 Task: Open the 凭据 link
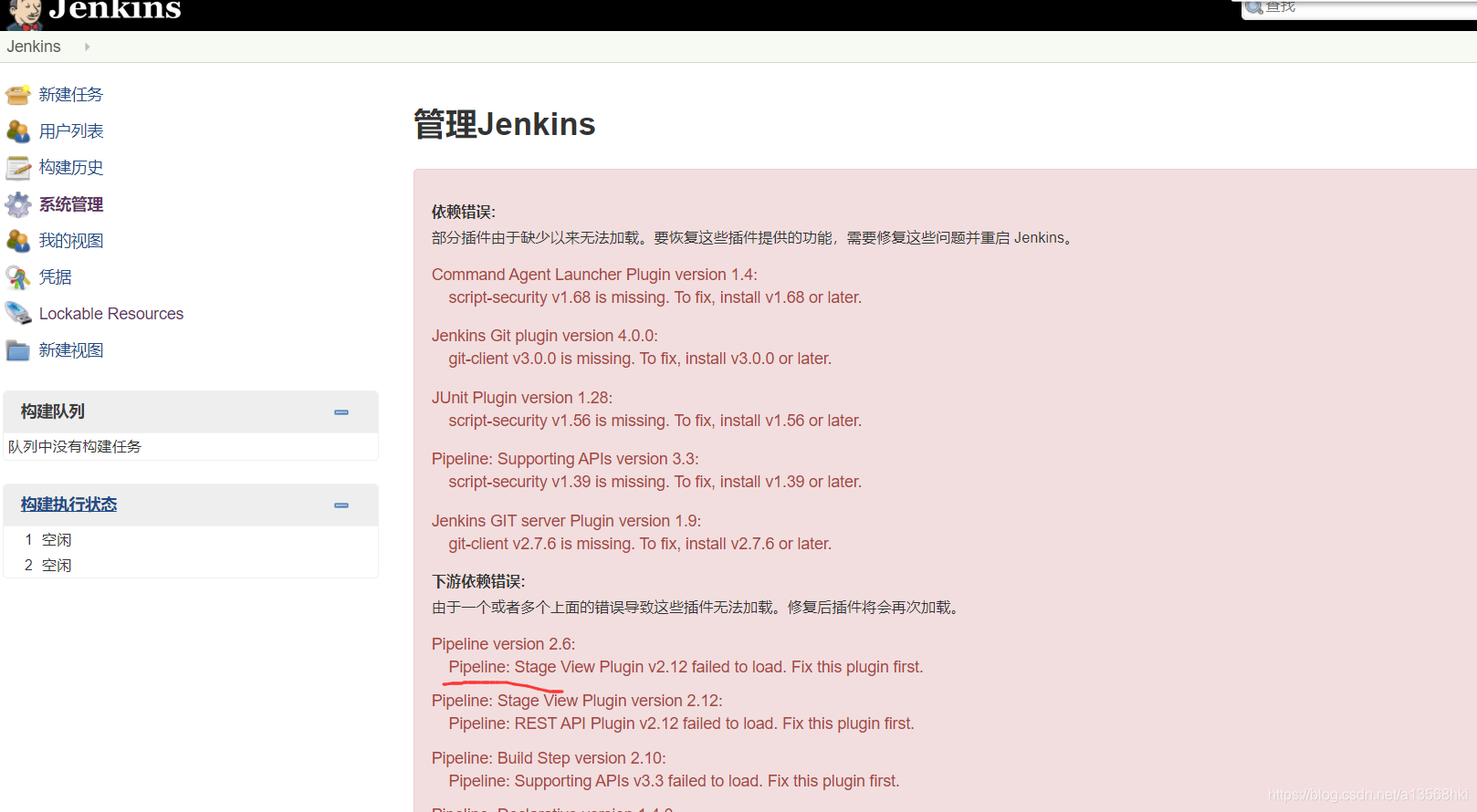coord(56,277)
